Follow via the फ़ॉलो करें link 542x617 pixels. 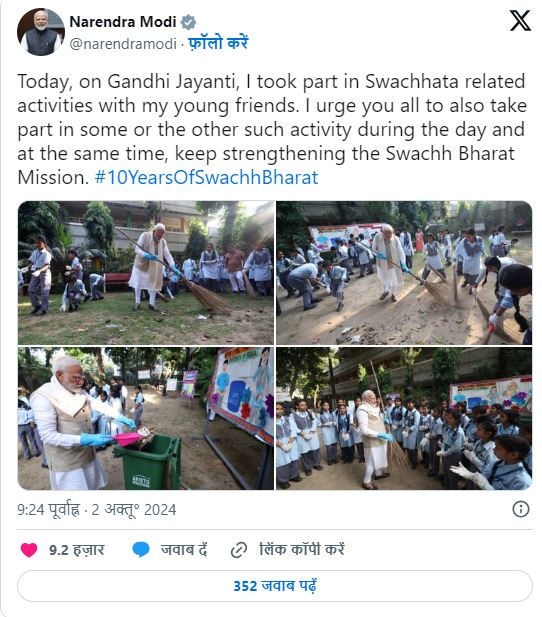[218, 43]
